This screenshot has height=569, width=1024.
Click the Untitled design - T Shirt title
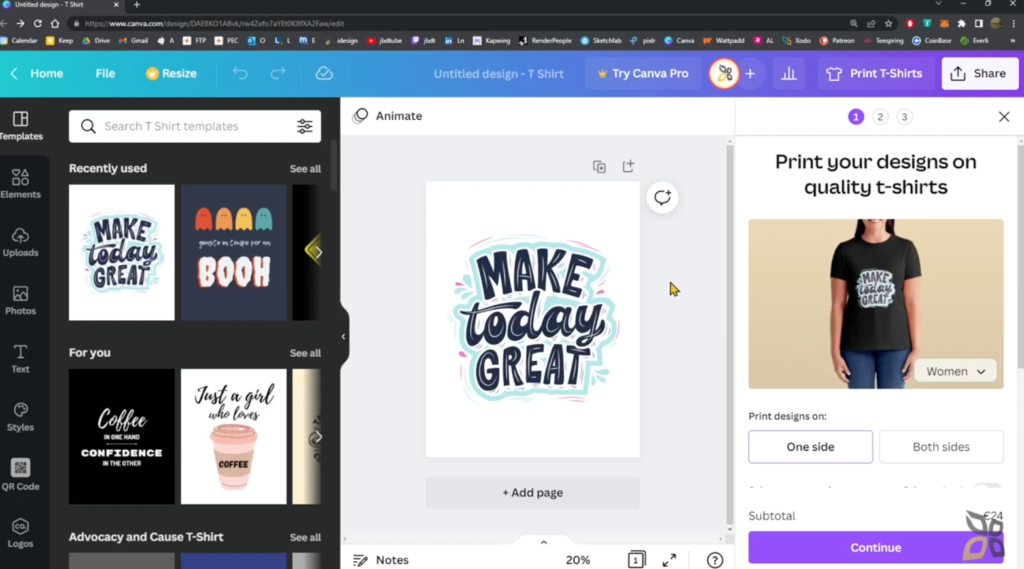(x=498, y=73)
